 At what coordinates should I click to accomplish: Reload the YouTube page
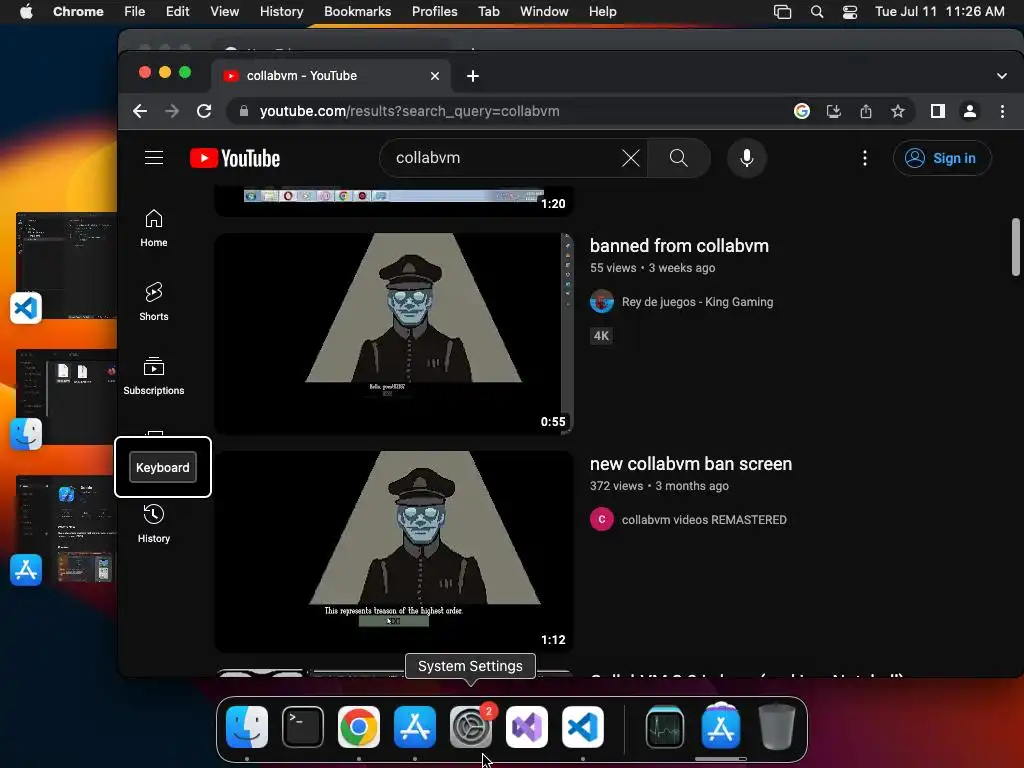204,111
